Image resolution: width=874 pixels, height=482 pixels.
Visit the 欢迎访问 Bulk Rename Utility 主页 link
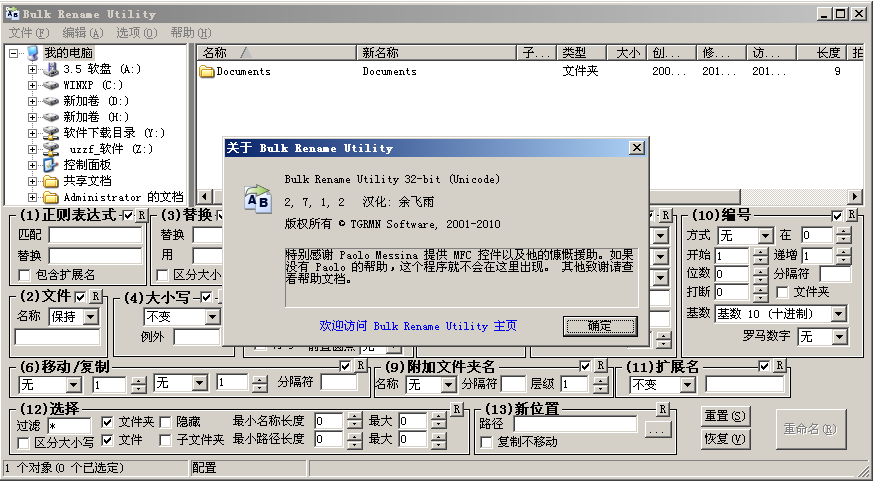[x=418, y=326]
